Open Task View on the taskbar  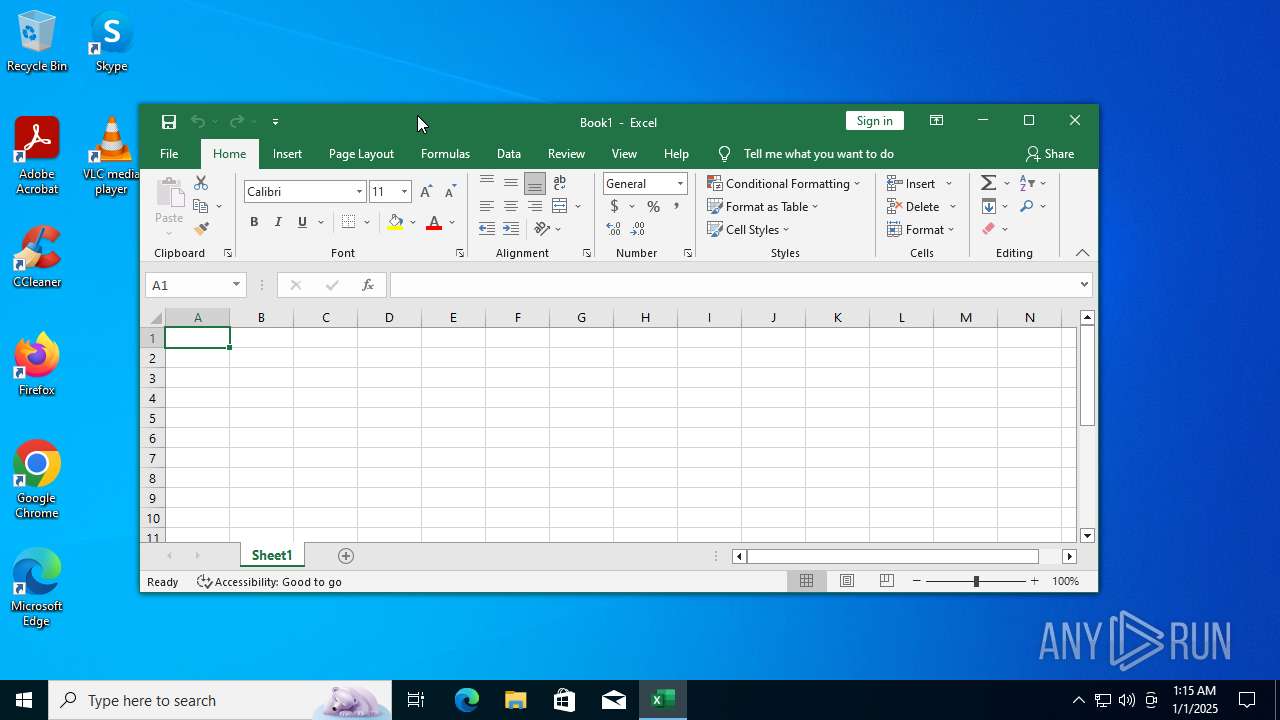[x=416, y=700]
